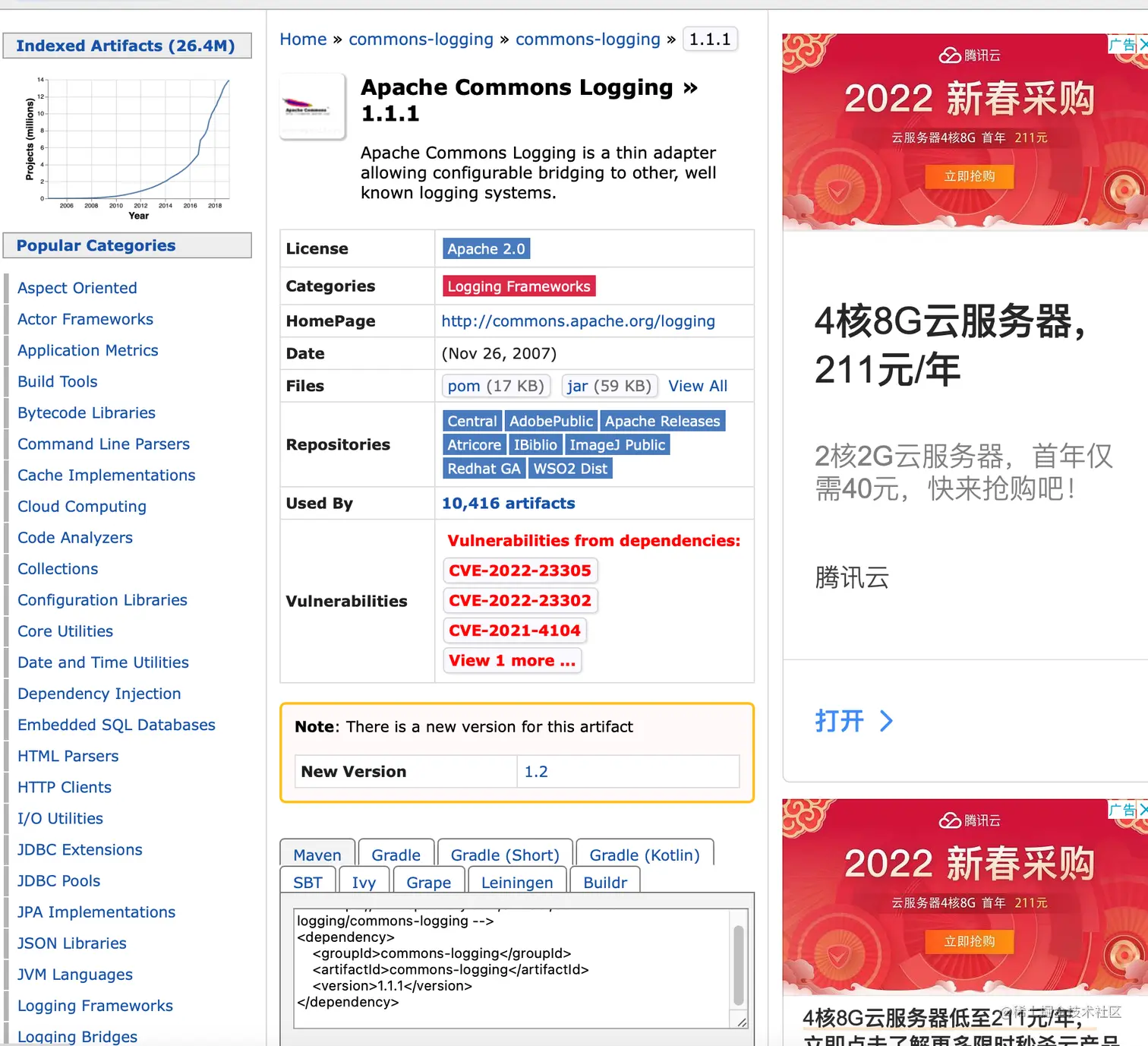The width and height of the screenshot is (1148, 1046).
Task: Open Cloud Computing category
Action: click(82, 506)
